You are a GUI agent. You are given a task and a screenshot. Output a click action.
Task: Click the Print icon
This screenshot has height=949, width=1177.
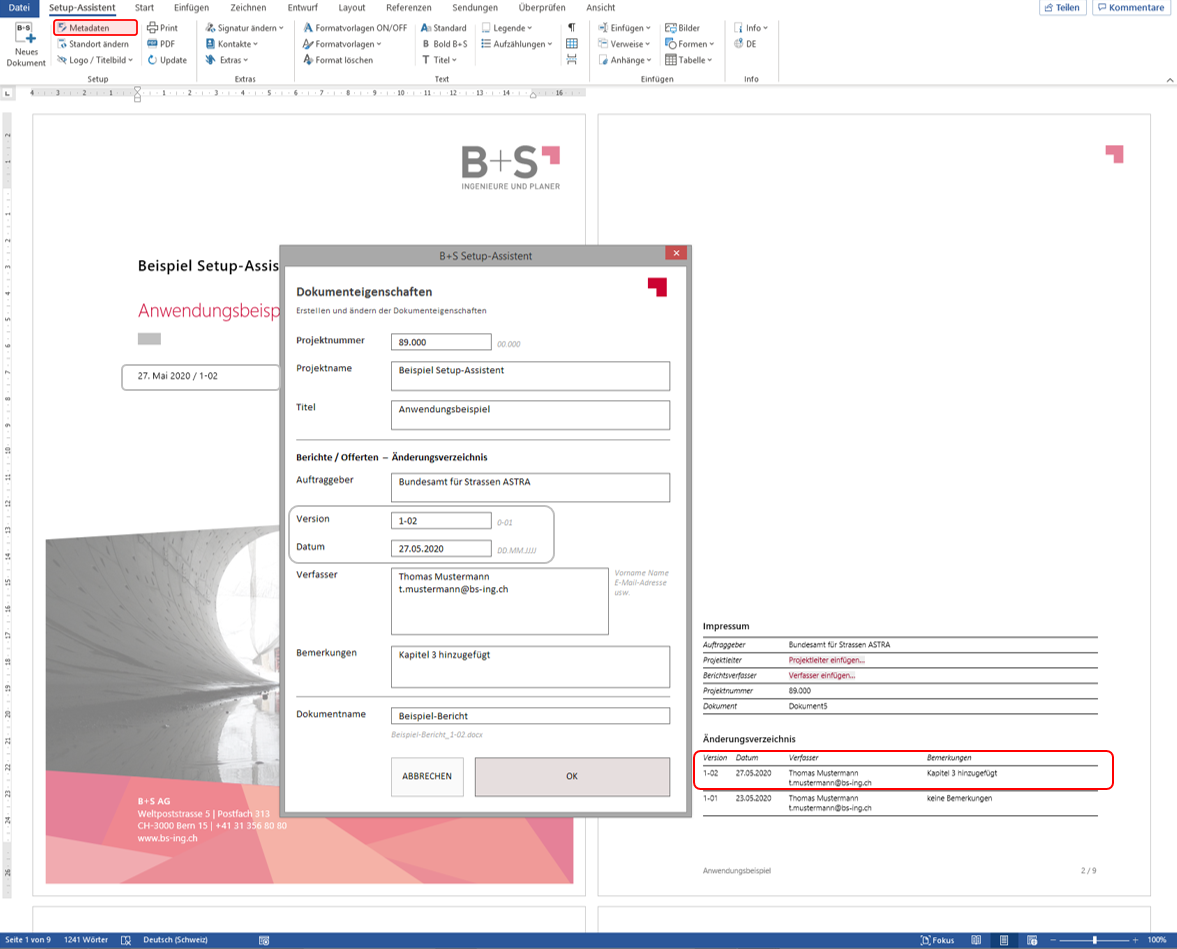(162, 28)
